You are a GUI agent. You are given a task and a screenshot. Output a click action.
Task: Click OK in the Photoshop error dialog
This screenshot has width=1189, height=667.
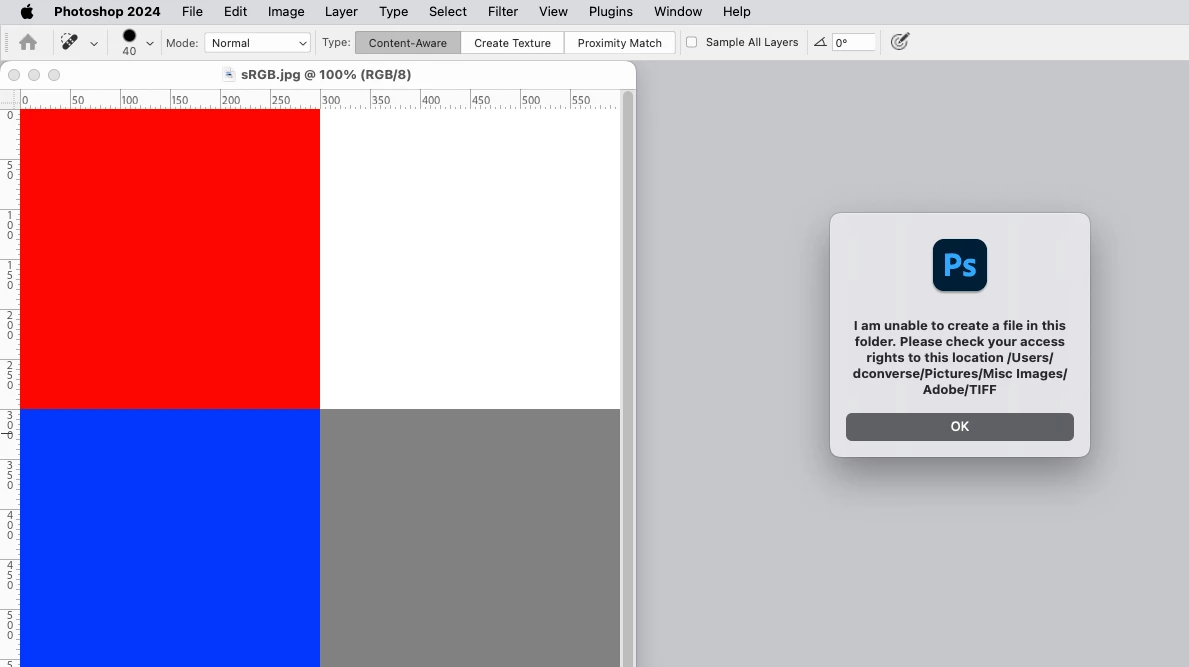point(959,427)
